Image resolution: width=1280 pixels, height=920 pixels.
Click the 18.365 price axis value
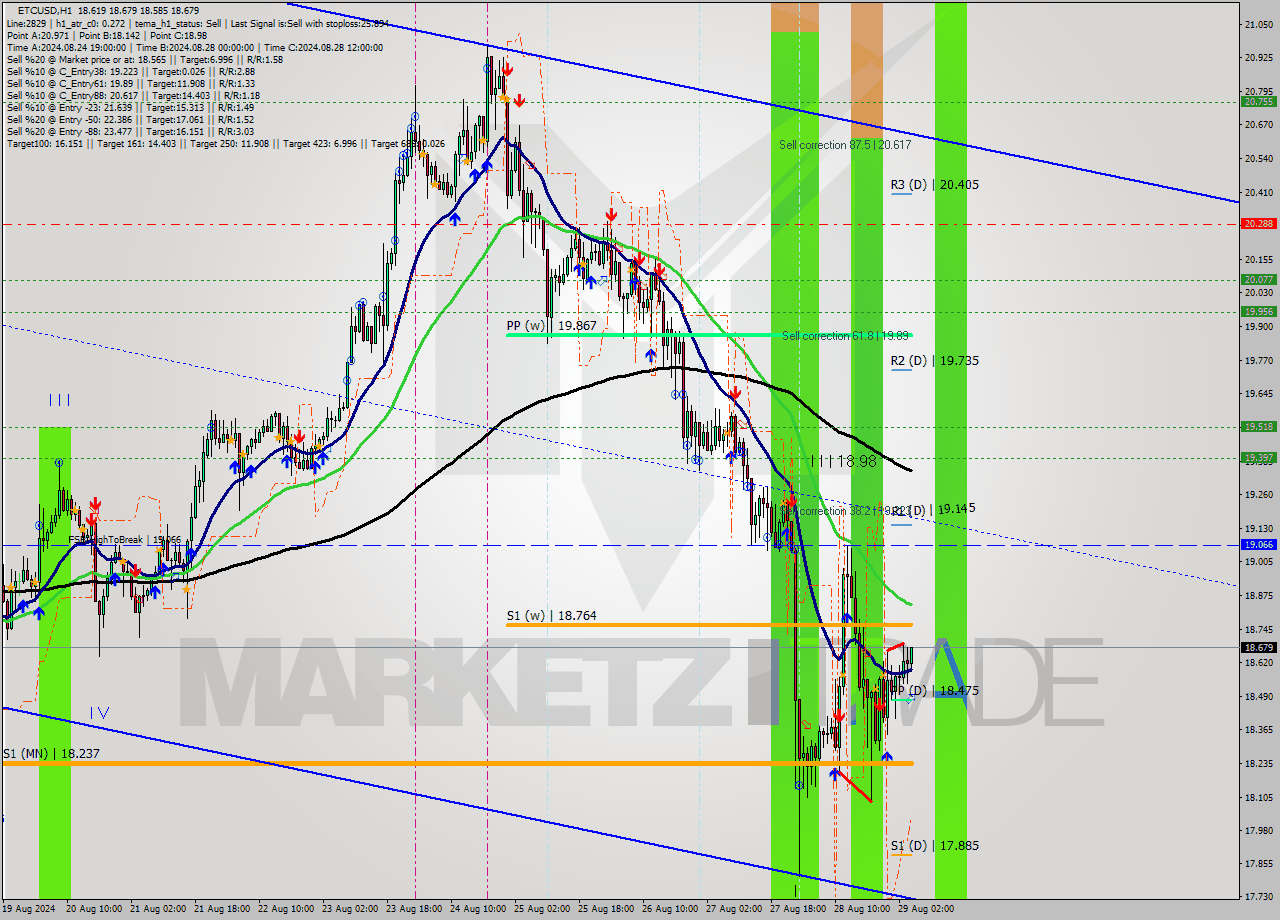tap(1258, 729)
